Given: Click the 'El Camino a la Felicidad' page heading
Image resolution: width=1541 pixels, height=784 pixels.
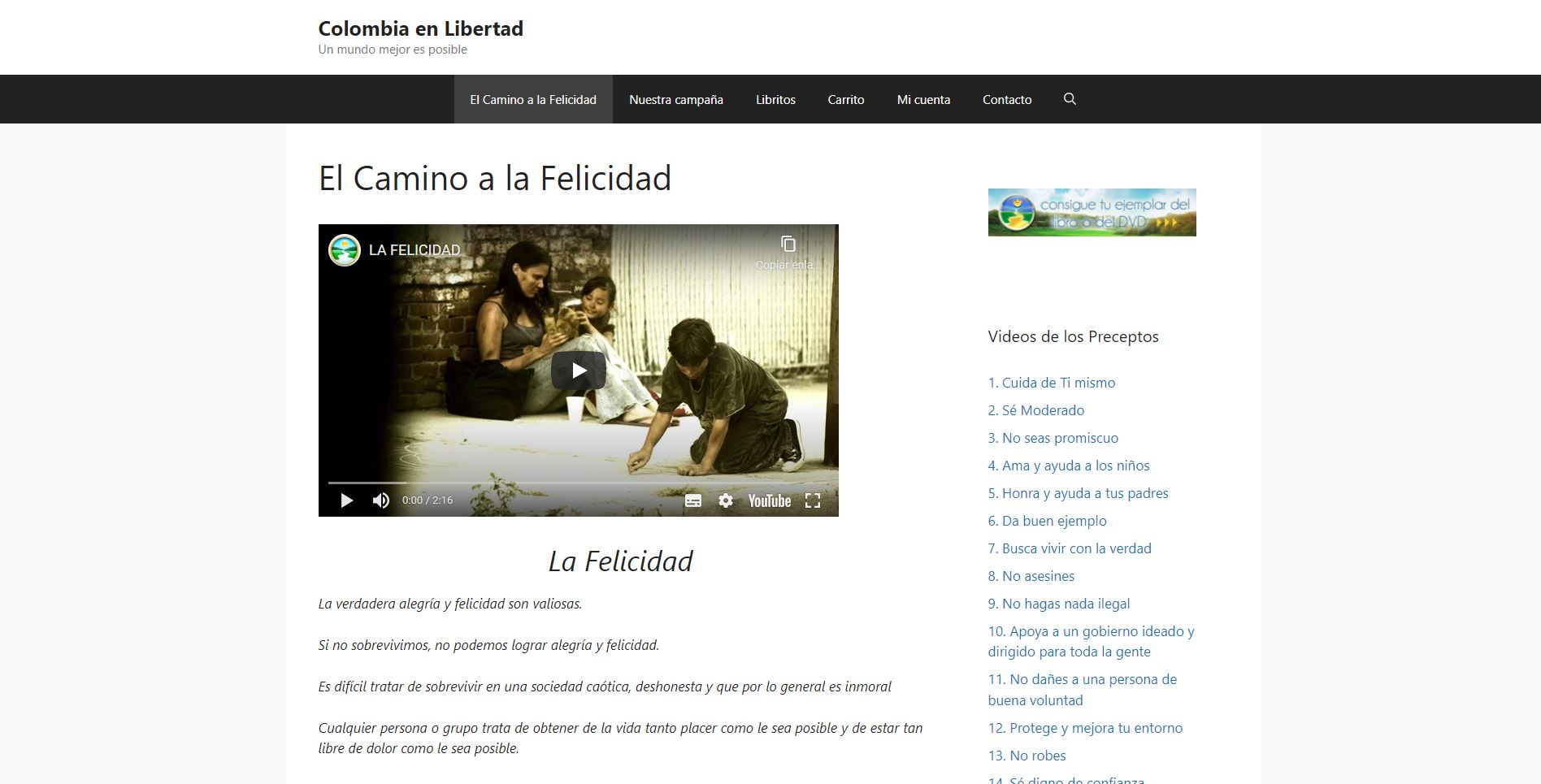Looking at the screenshot, I should tap(495, 178).
